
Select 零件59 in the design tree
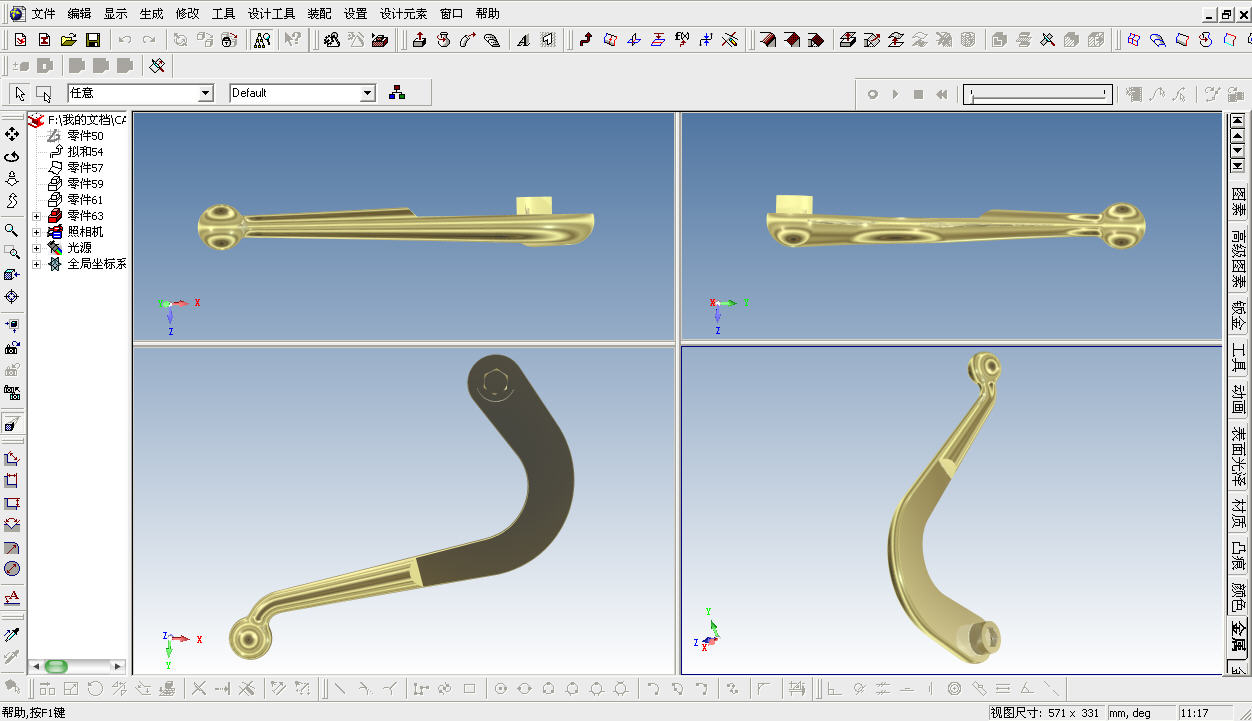pyautogui.click(x=85, y=184)
